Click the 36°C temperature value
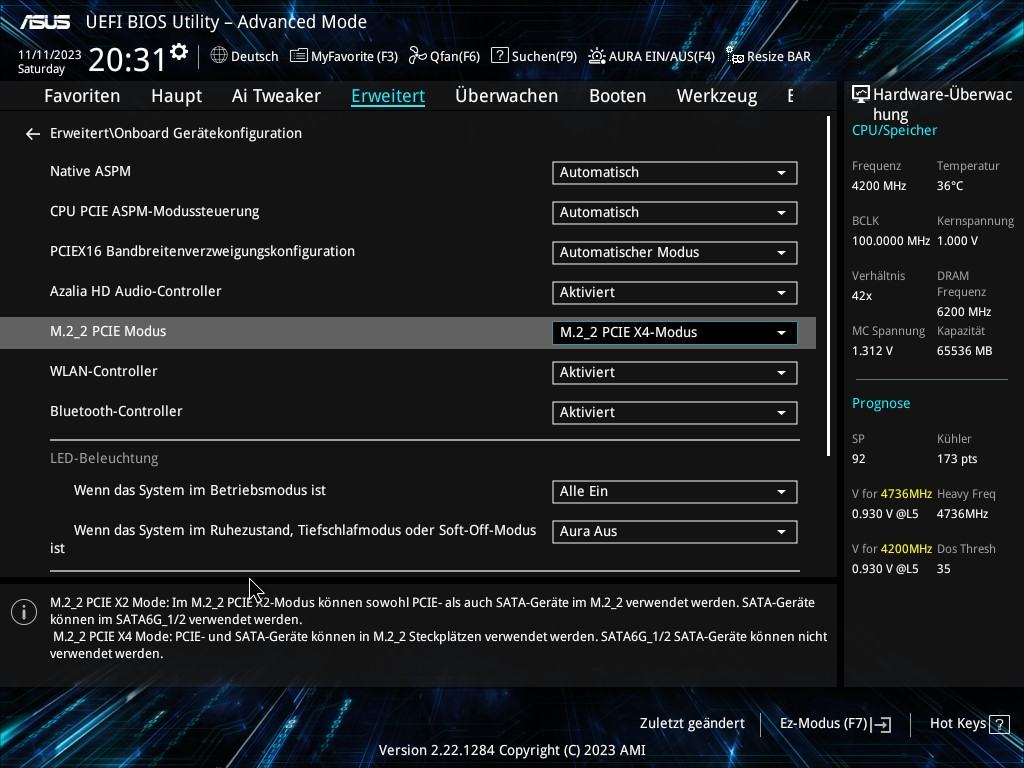This screenshot has height=768, width=1024. pos(950,186)
